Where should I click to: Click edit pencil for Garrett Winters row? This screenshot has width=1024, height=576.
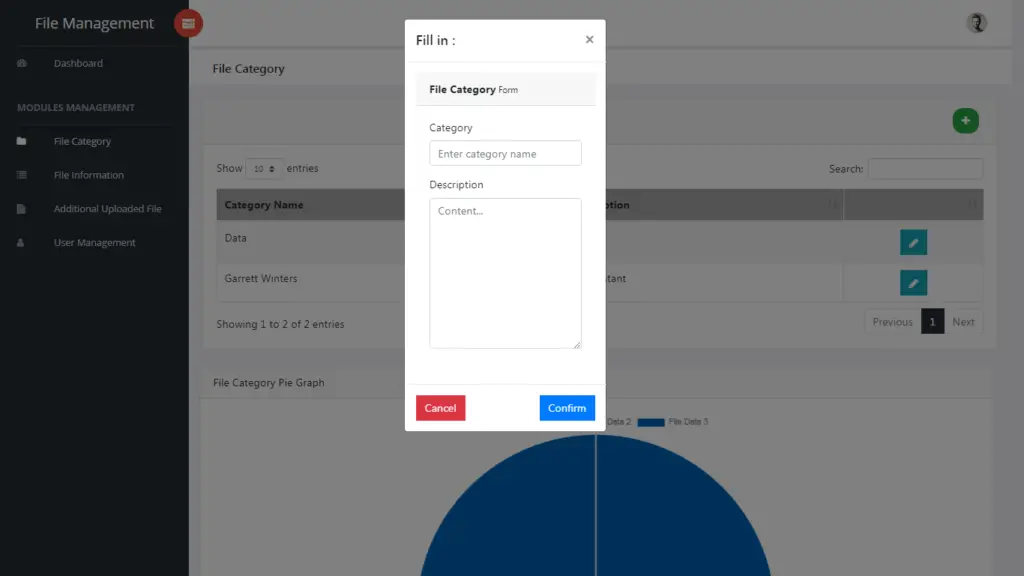[913, 283]
